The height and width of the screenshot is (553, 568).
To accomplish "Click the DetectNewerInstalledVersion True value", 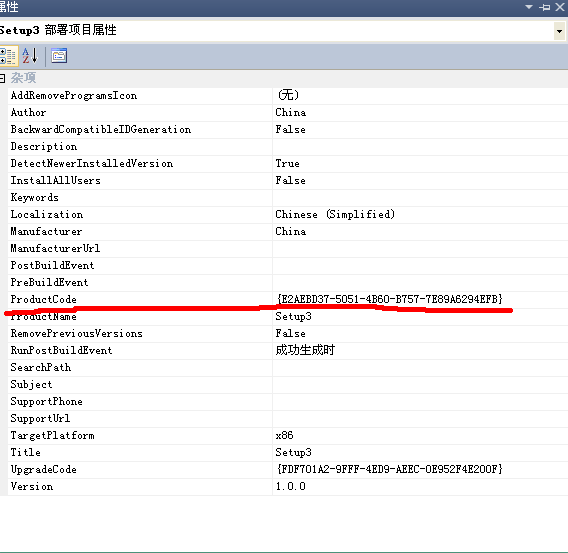I will [x=288, y=164].
